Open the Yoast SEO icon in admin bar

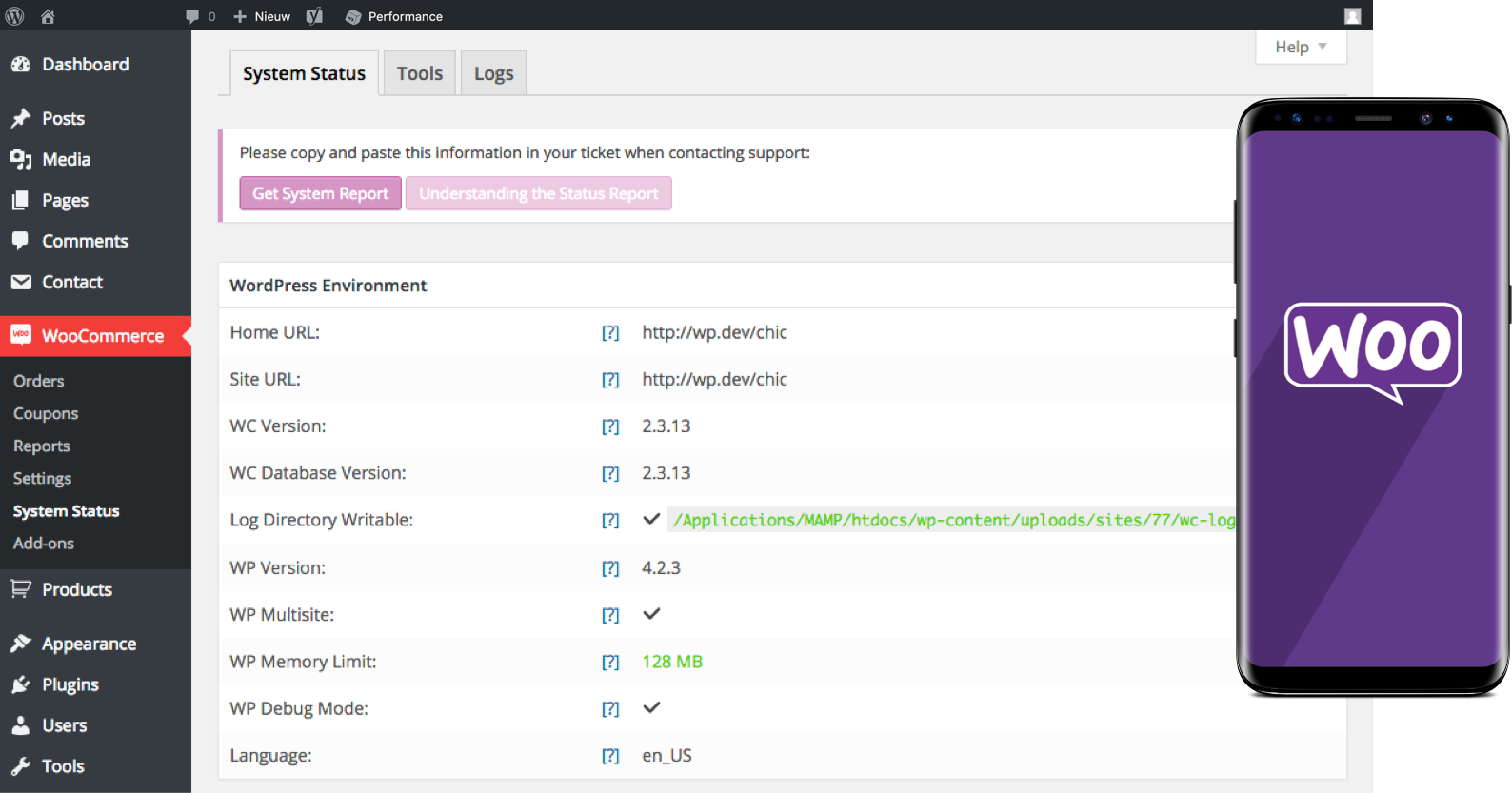tap(314, 16)
